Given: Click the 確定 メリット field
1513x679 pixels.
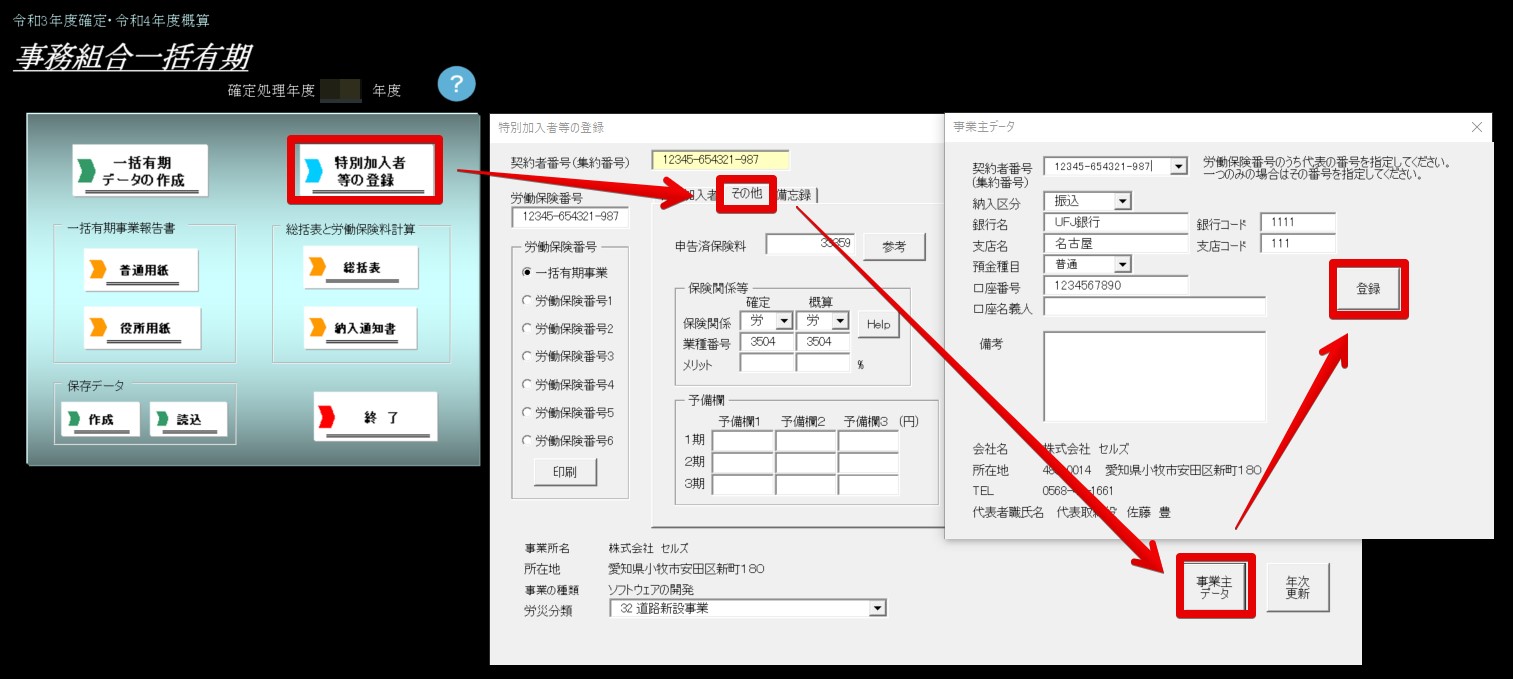Looking at the screenshot, I should click(766, 363).
